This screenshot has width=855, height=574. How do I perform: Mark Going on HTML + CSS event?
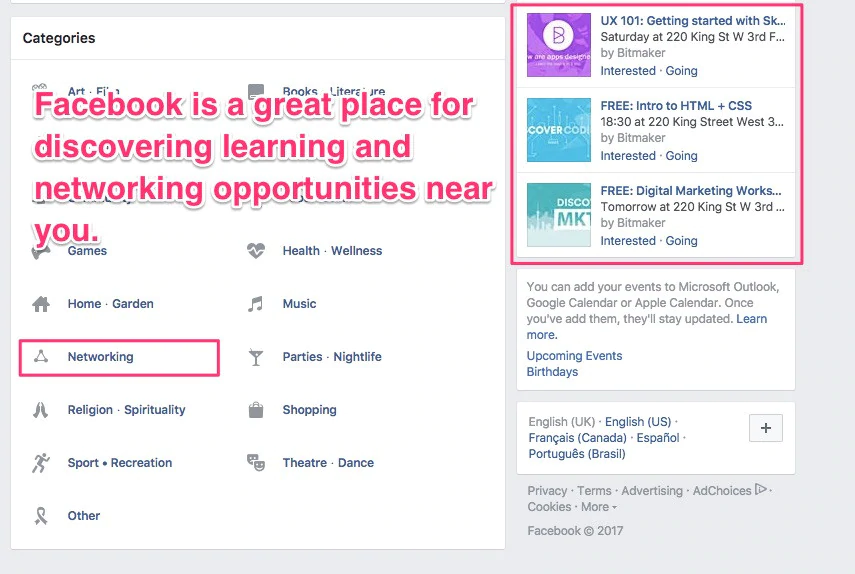click(682, 156)
